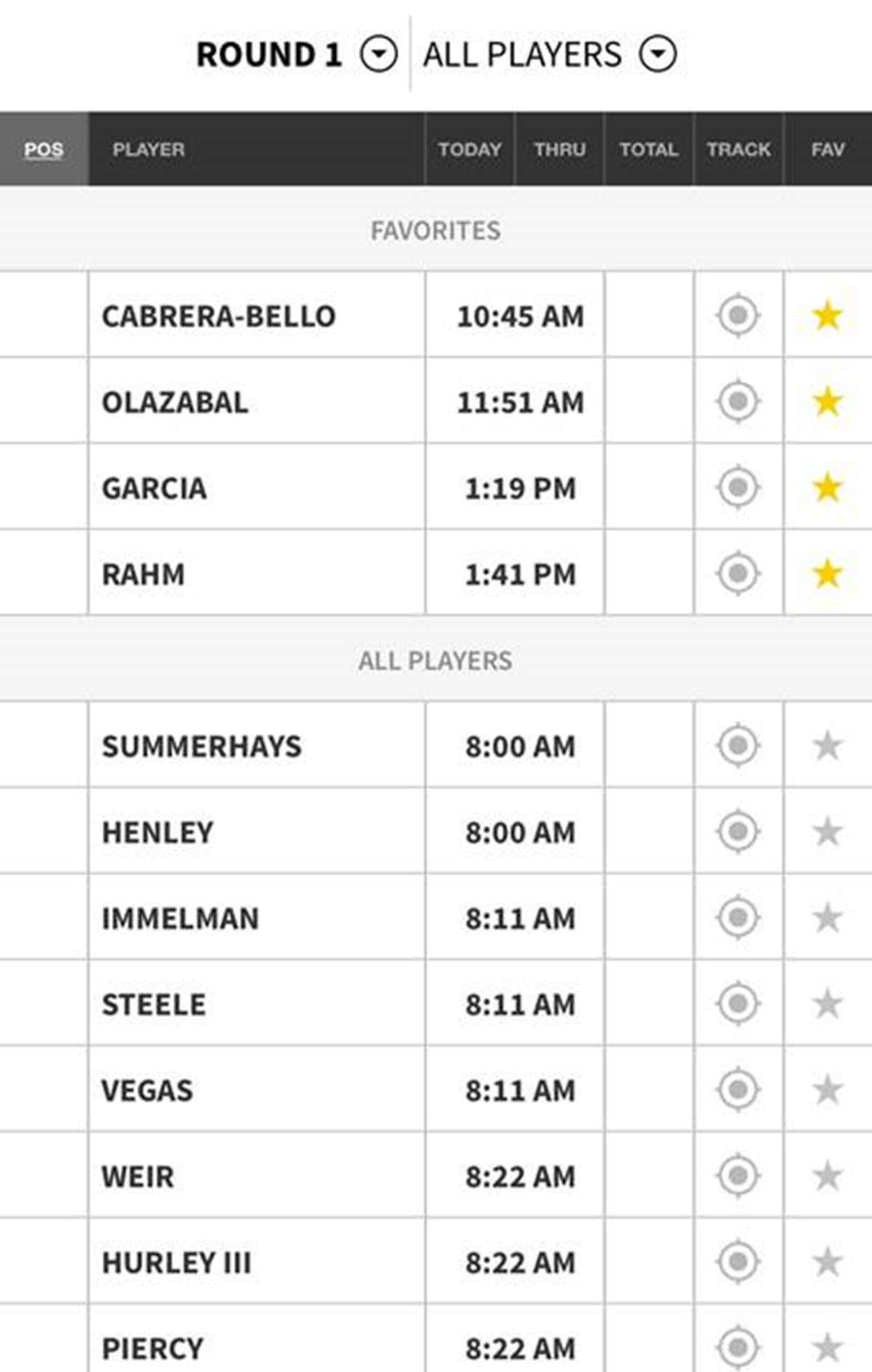Viewport: 872px width, 1372px height.
Task: Remove Rahm from favorites
Action: coord(828,574)
